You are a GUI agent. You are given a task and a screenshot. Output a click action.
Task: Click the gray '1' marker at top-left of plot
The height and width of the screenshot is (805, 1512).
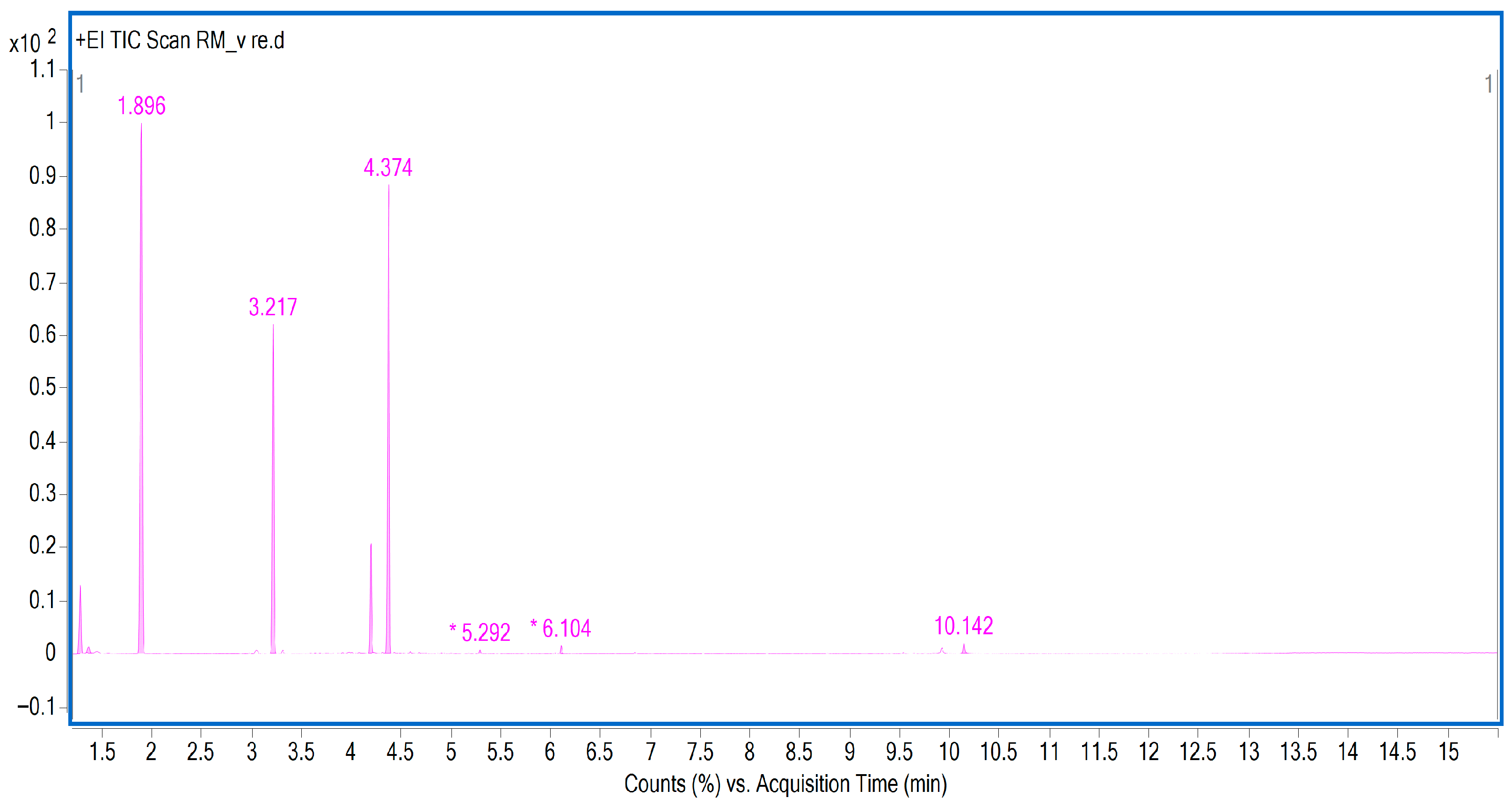click(80, 84)
